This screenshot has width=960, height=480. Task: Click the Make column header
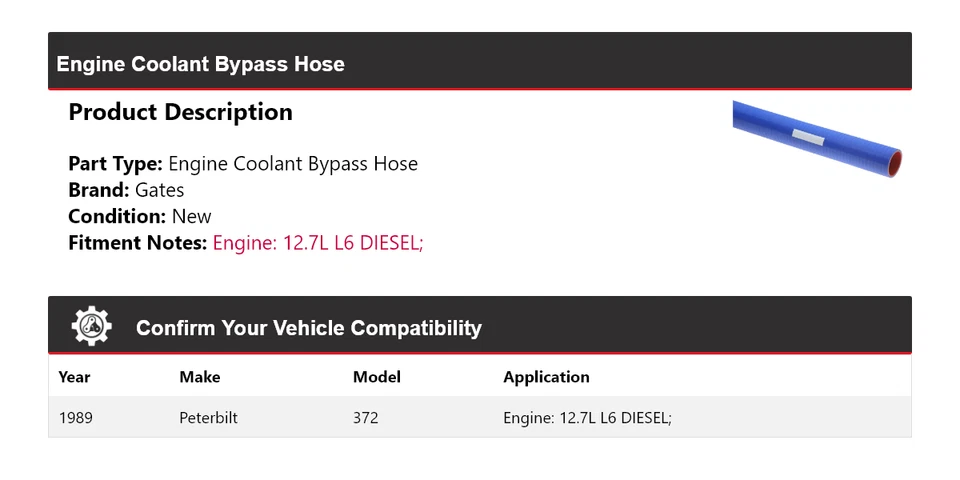[199, 377]
